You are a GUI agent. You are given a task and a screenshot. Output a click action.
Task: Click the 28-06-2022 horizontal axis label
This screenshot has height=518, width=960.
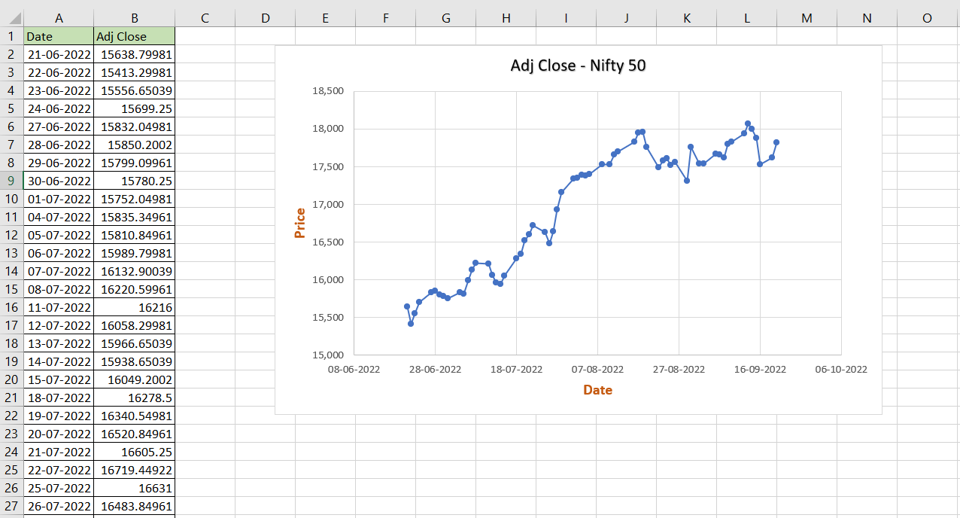435,369
